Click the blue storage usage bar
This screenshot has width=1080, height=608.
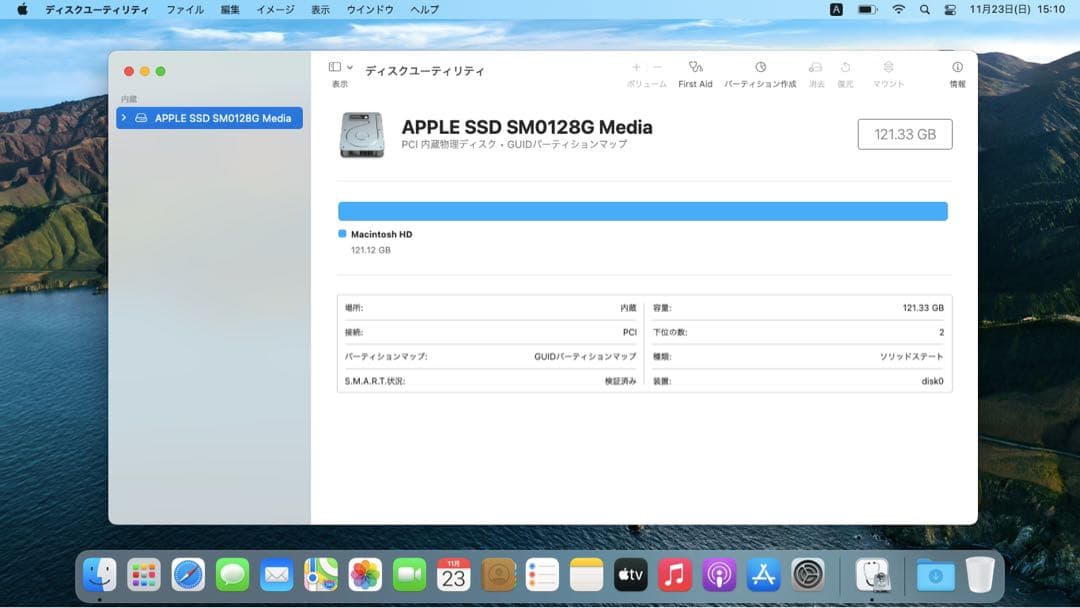[643, 211]
